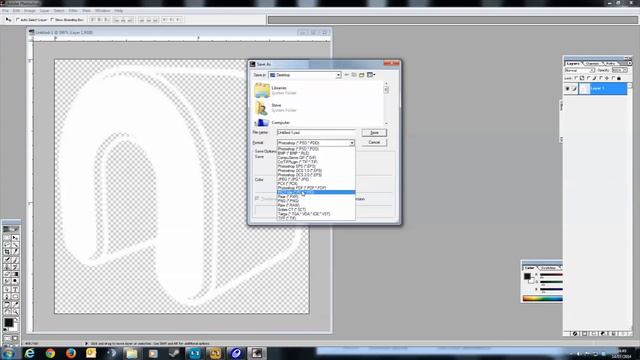Open the Save in folder dropdown
Image resolution: width=640 pixels, height=360 pixels.
pos(338,75)
